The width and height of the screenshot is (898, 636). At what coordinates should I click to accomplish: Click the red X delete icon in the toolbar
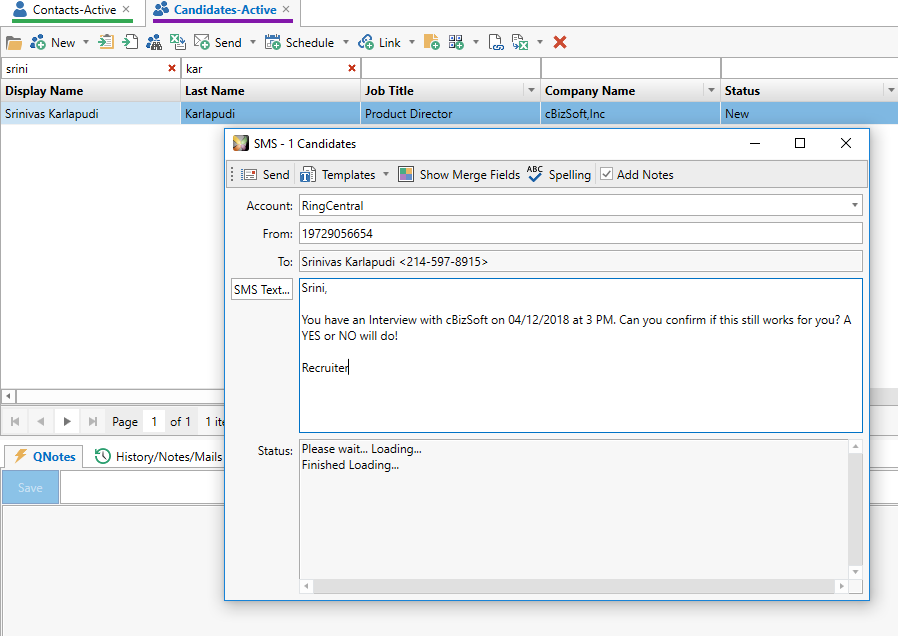click(x=560, y=42)
